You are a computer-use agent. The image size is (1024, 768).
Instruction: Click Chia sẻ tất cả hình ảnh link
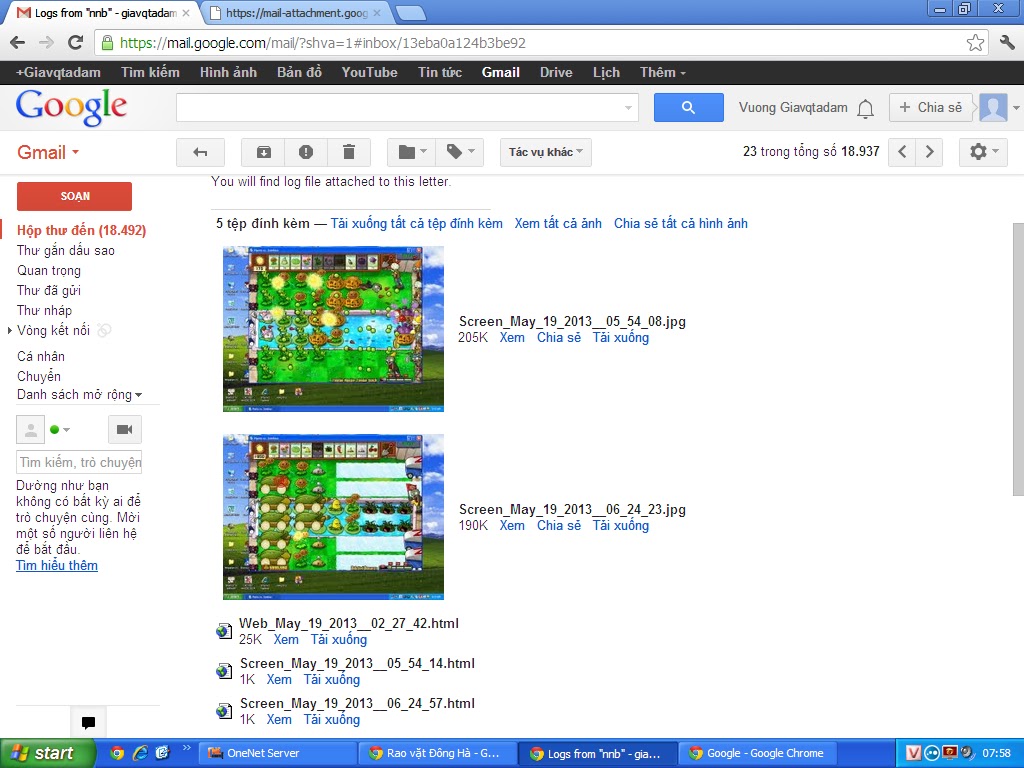pyautogui.click(x=680, y=223)
